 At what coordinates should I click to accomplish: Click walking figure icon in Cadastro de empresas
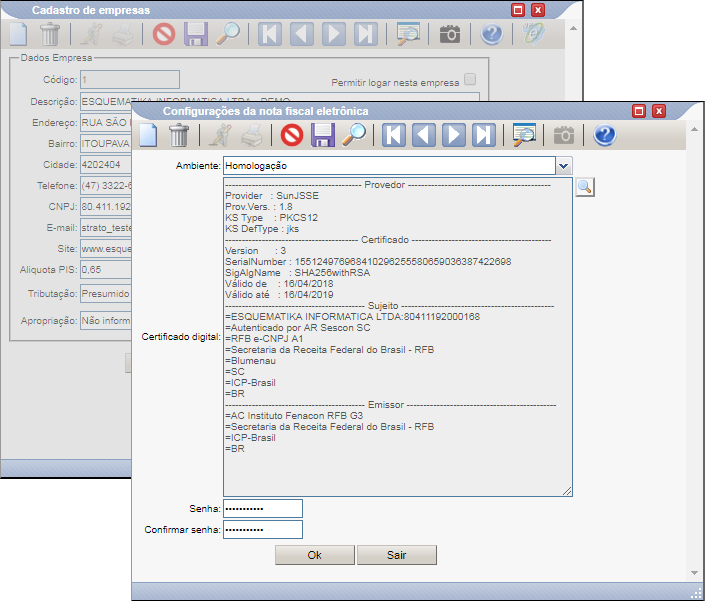click(92, 34)
